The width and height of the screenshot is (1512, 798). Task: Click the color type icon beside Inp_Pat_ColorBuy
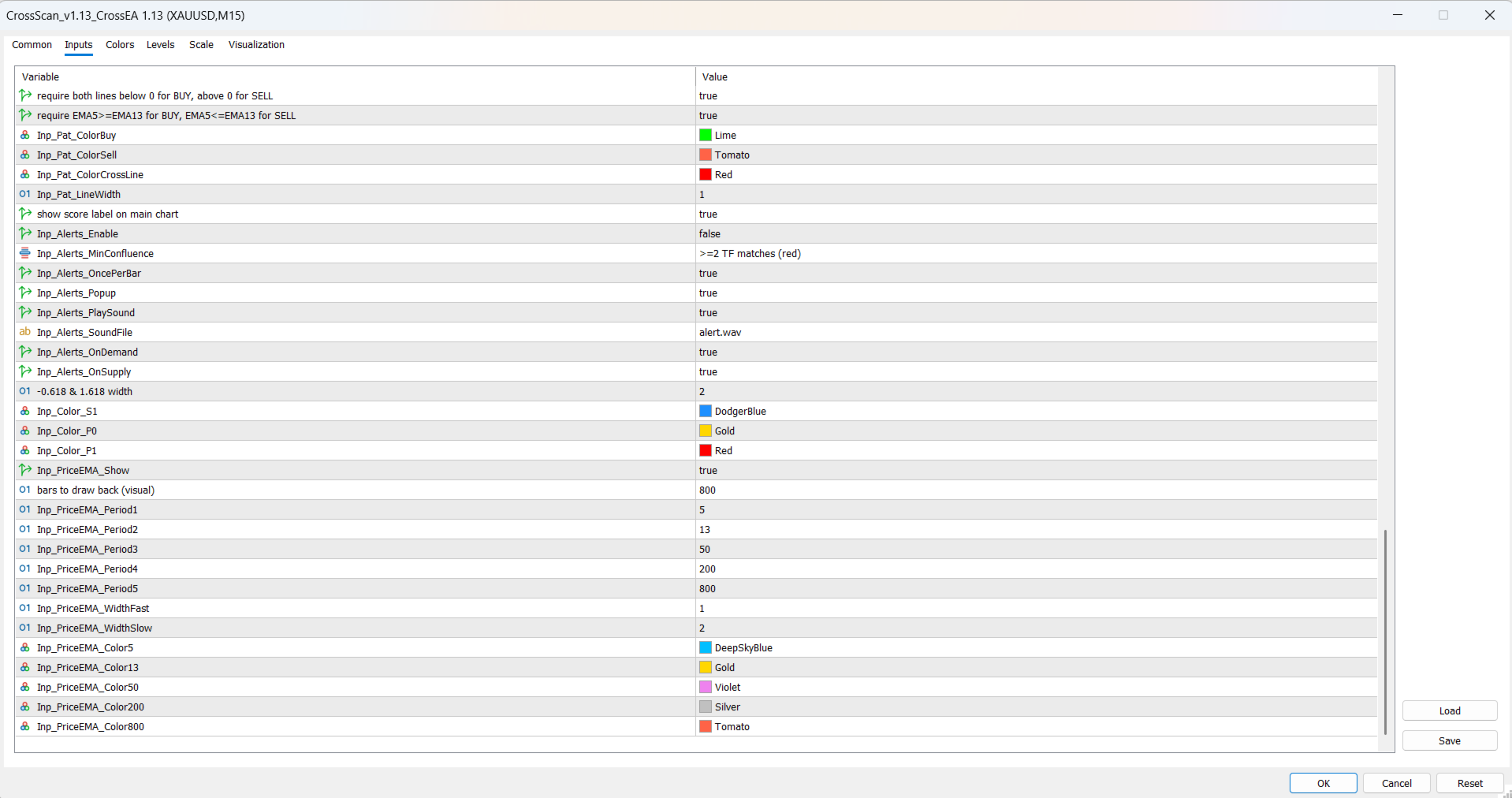tap(25, 135)
